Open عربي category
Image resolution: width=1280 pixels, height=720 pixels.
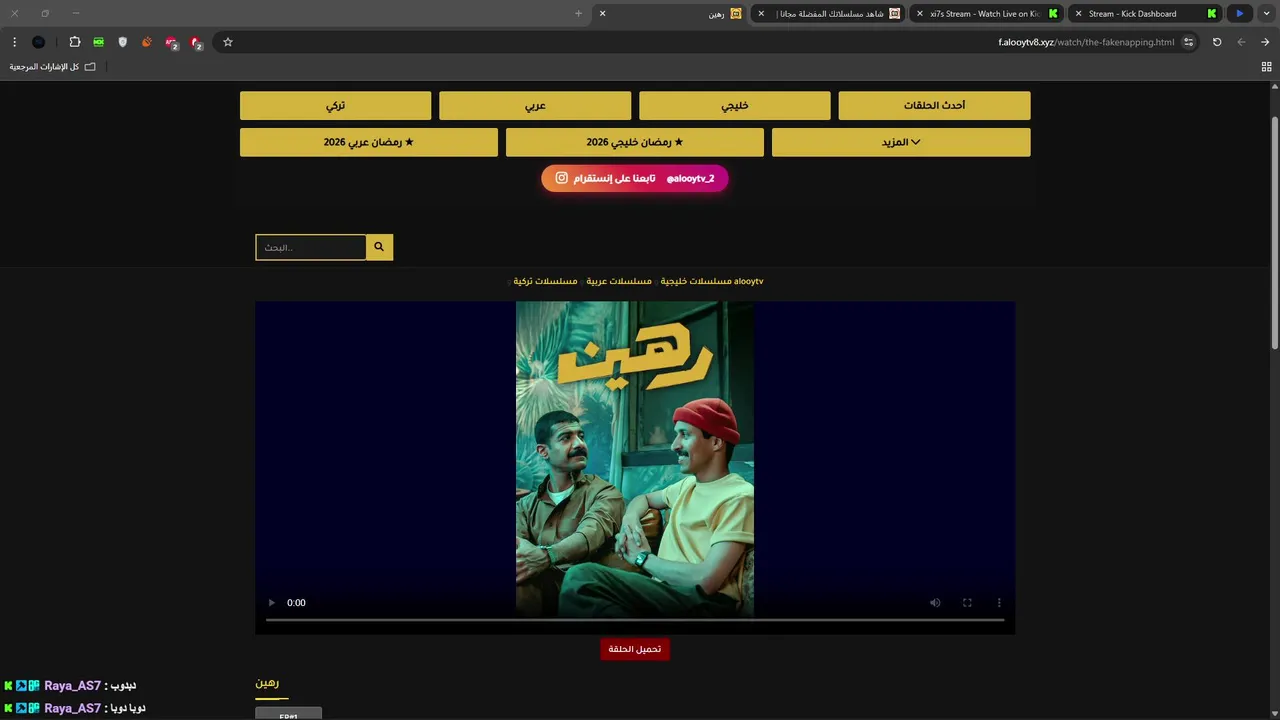(x=535, y=105)
